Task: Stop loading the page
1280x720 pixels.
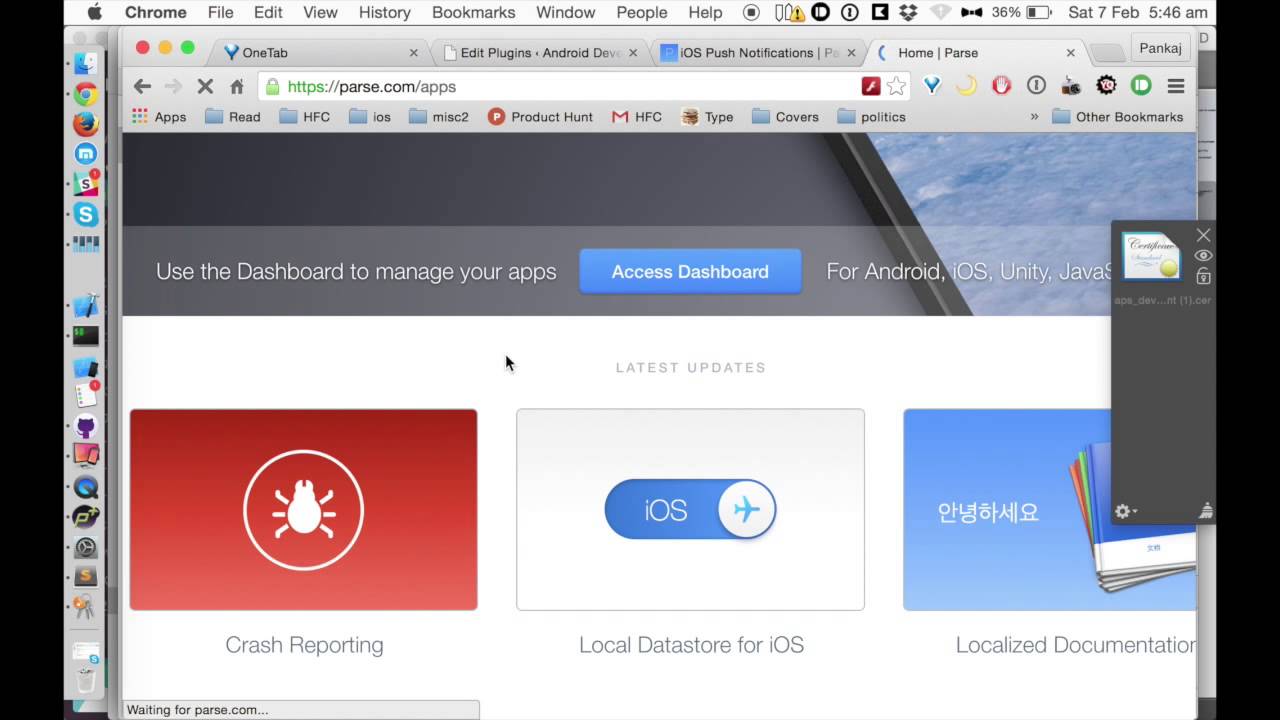Action: tap(205, 87)
